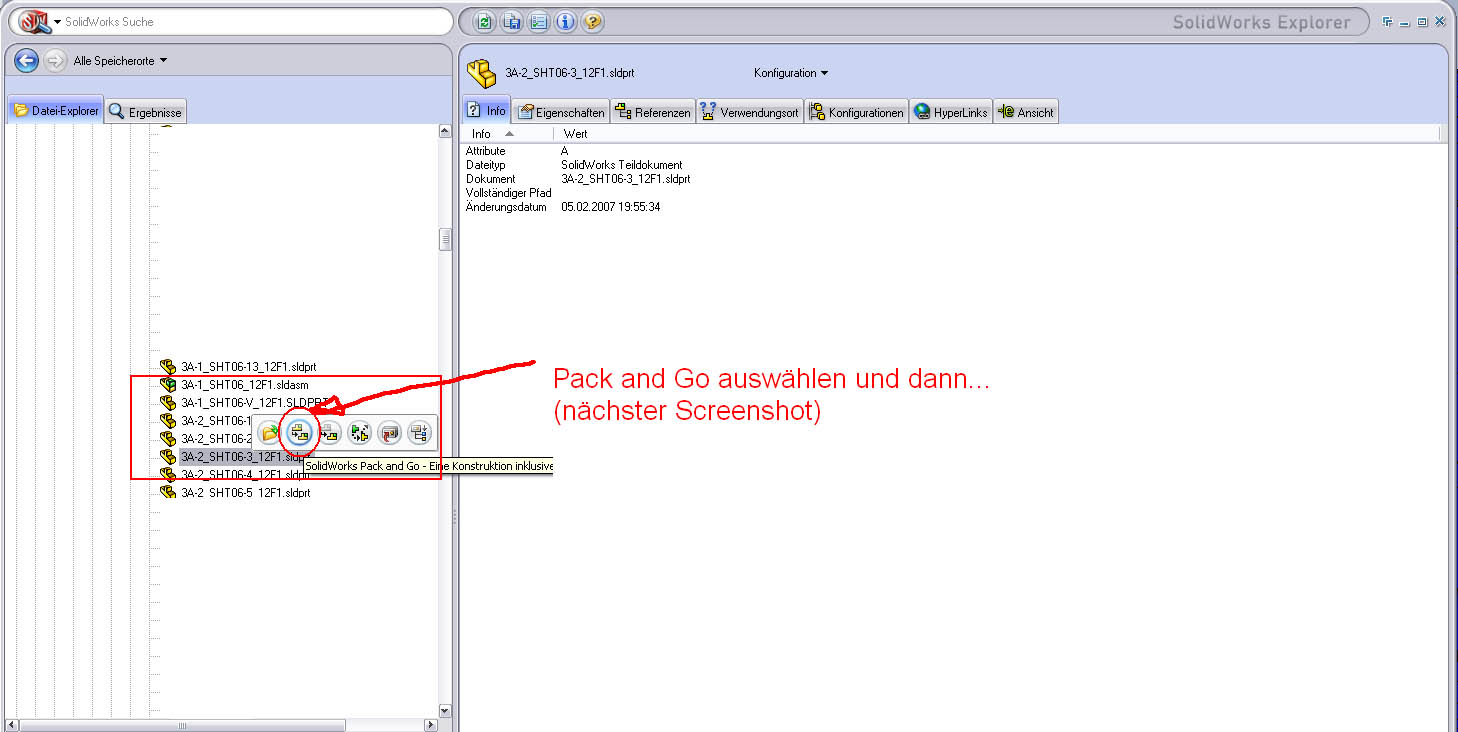This screenshot has height=732, width=1458.
Task: Click the part icon of 3A-2_SHT06-5_12F1.sldprt
Action: pos(168,492)
